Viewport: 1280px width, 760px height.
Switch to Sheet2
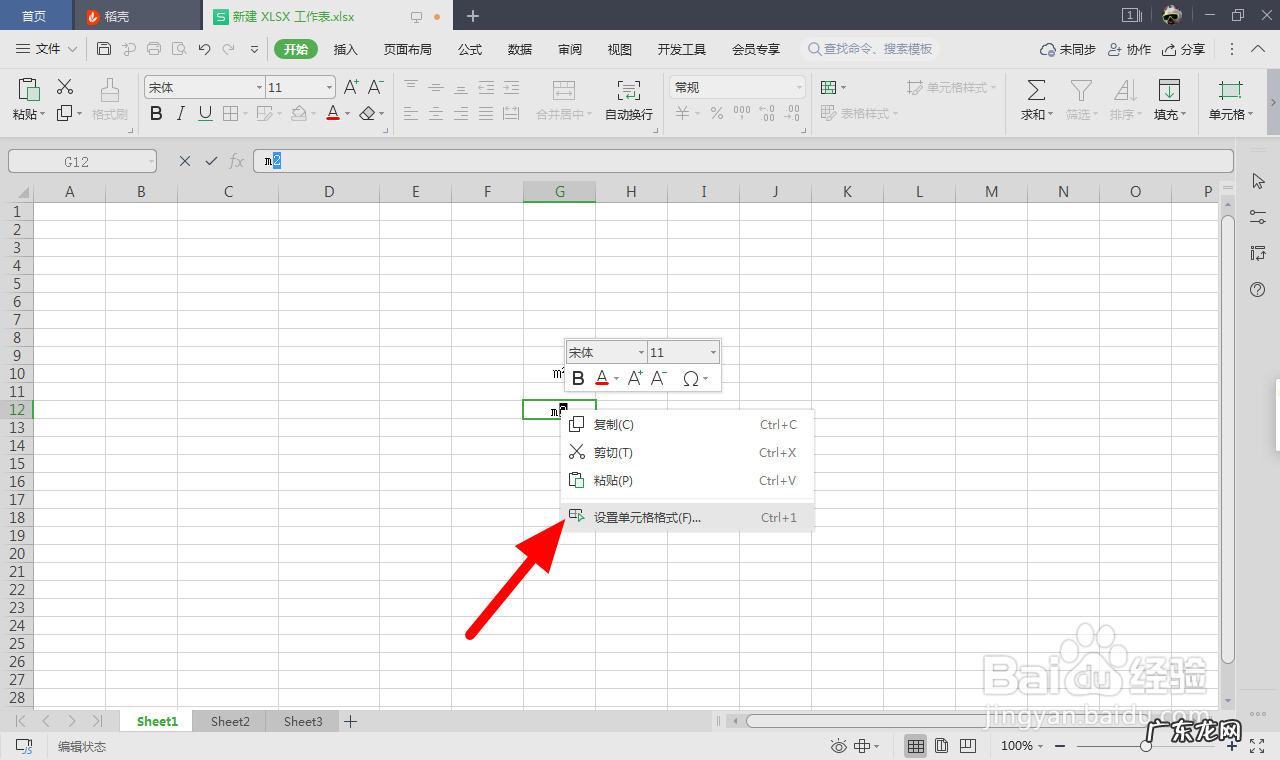point(229,721)
